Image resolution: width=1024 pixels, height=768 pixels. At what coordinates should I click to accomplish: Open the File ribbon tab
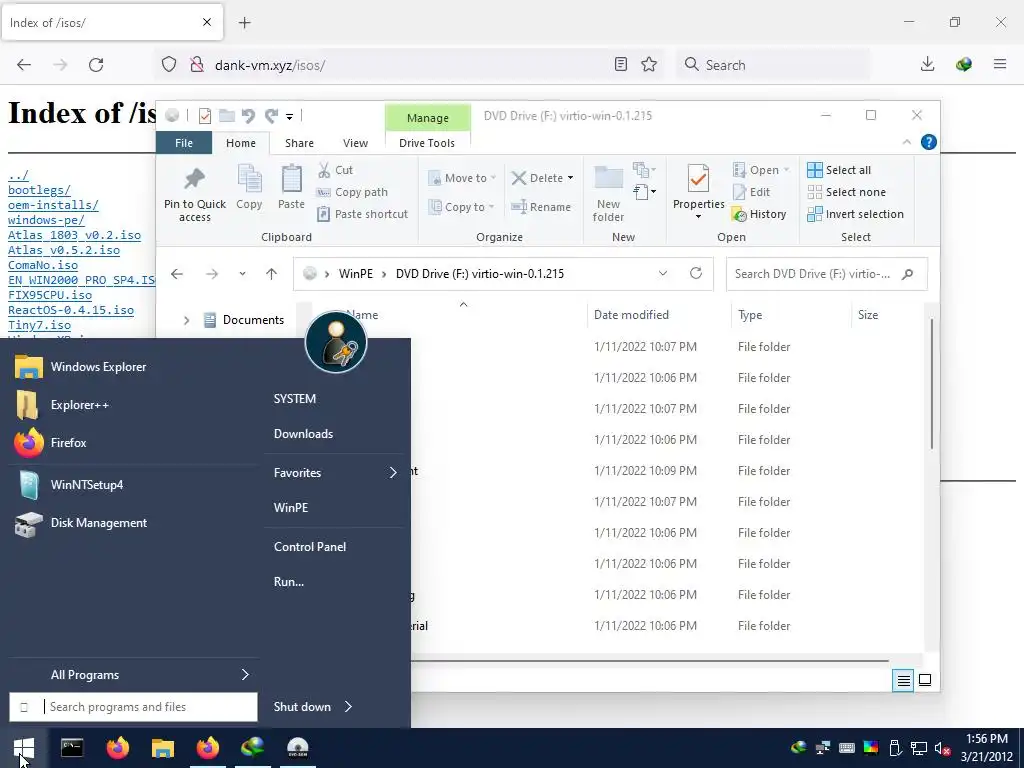pos(184,143)
